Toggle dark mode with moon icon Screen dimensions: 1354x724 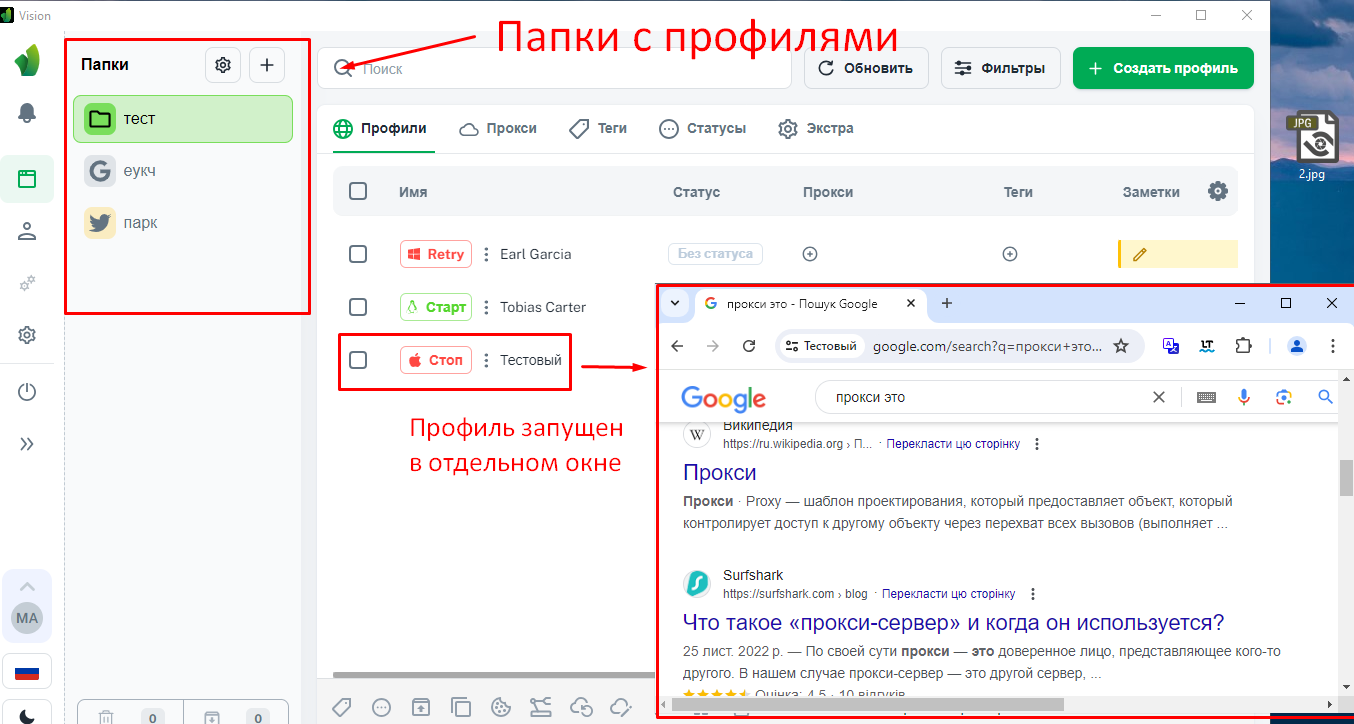27,713
